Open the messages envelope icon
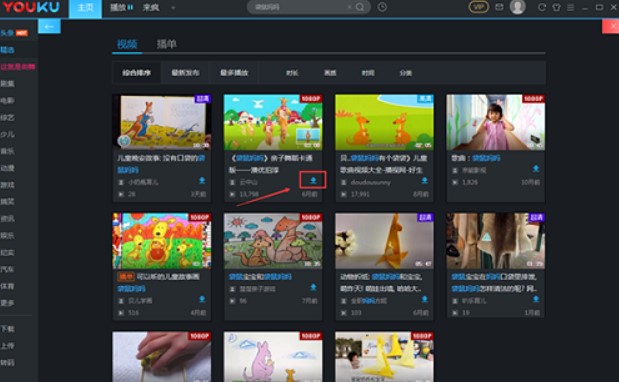619x382 pixels. (x=499, y=7)
